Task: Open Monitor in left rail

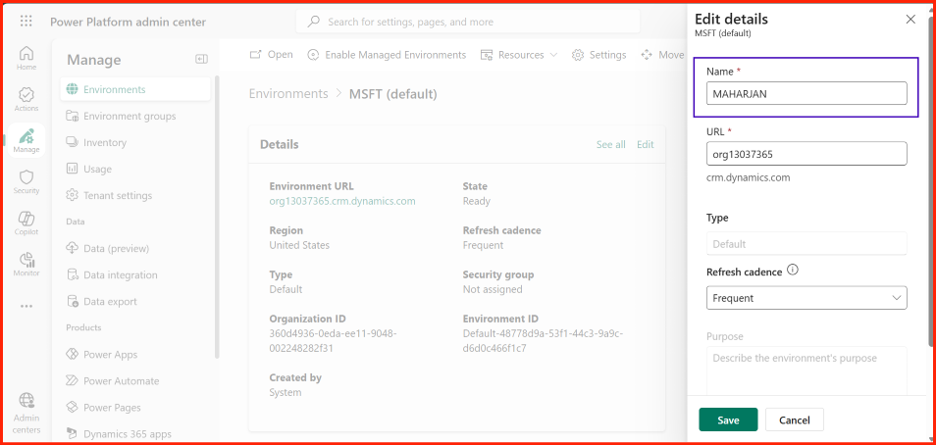Action: pyautogui.click(x=26, y=264)
